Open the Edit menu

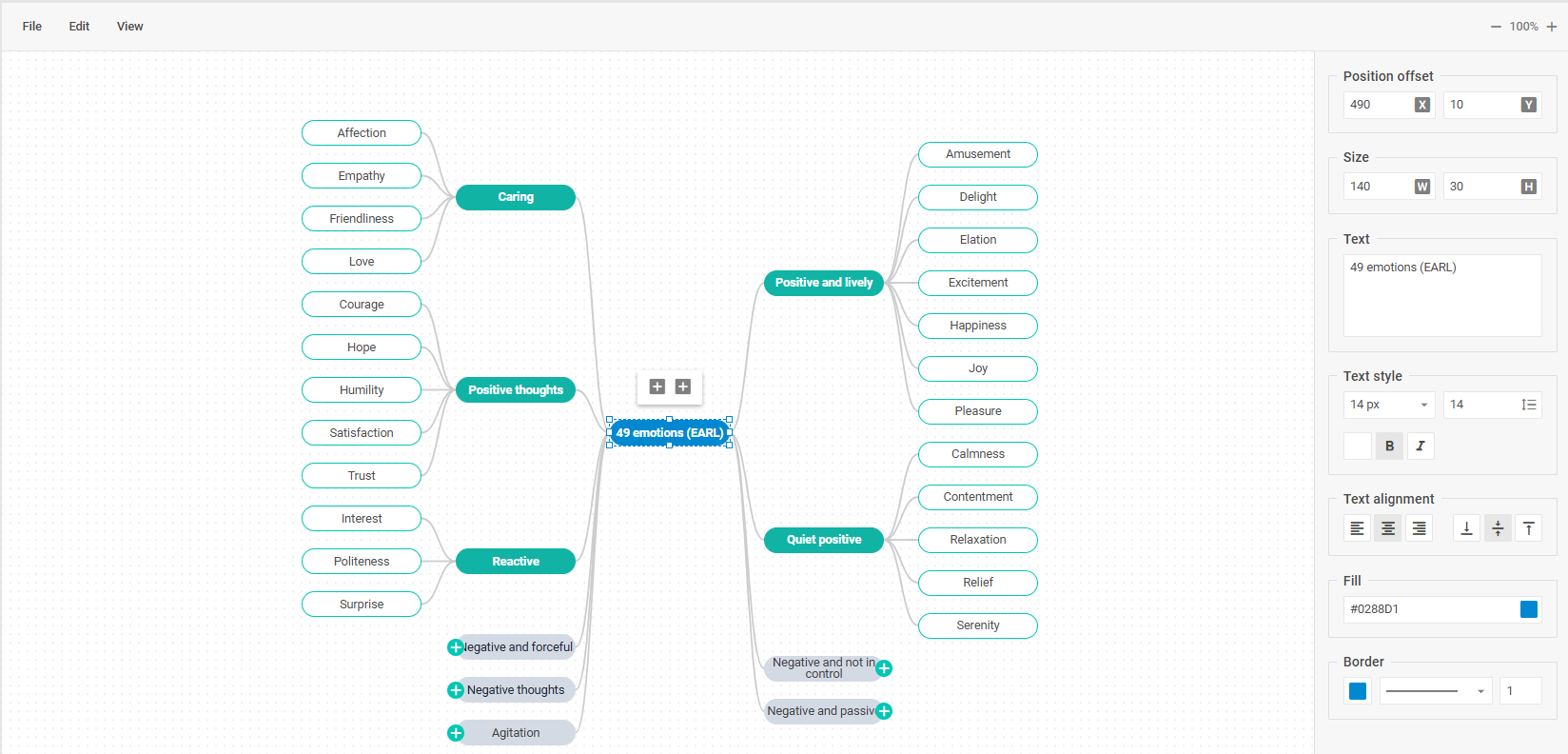[79, 27]
